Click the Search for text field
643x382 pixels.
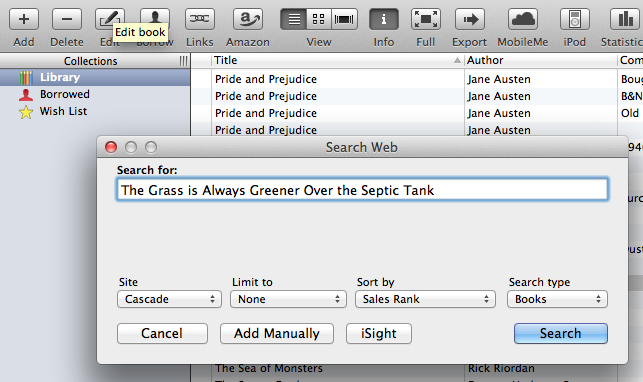click(x=362, y=189)
